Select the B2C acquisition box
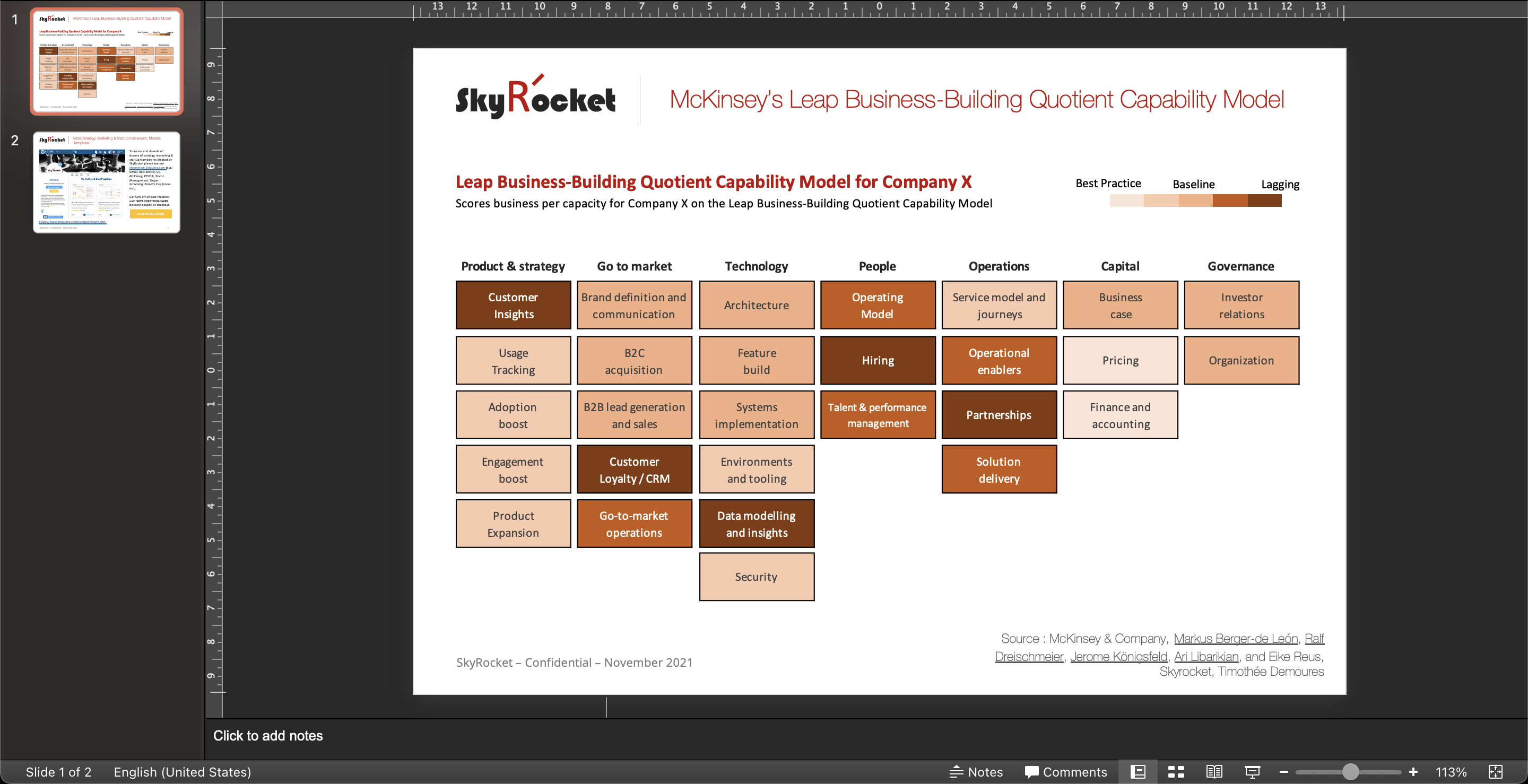 point(634,361)
